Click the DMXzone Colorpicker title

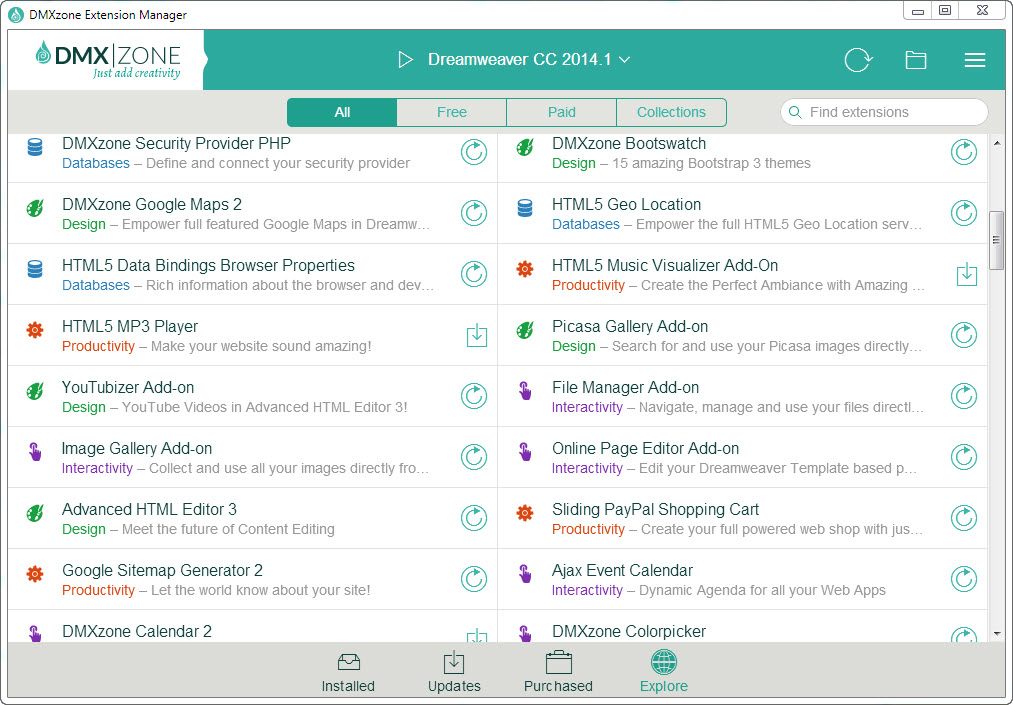(629, 631)
